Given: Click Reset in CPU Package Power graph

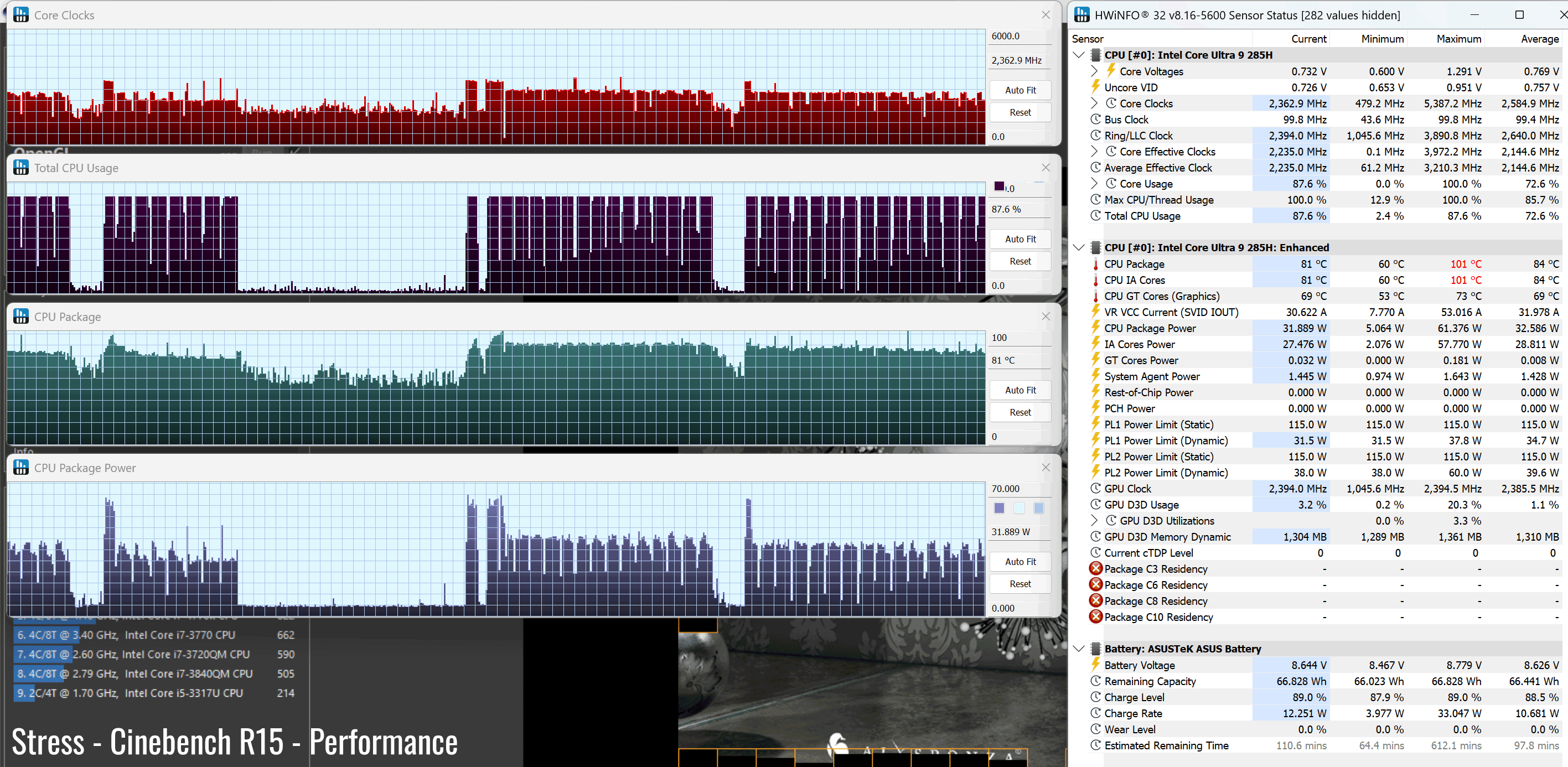Looking at the screenshot, I should coord(1020,584).
